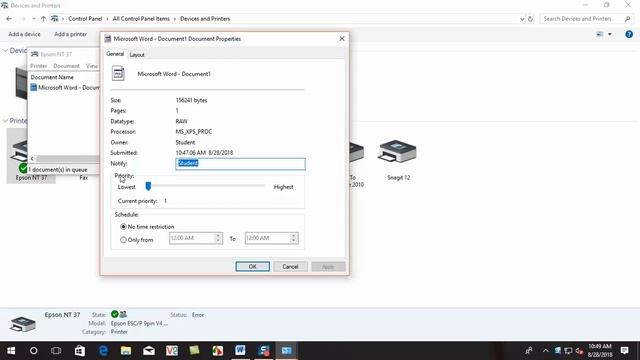Image resolution: width=640 pixels, height=360 pixels.
Task: Select the Only from schedule option
Action: click(x=137, y=240)
